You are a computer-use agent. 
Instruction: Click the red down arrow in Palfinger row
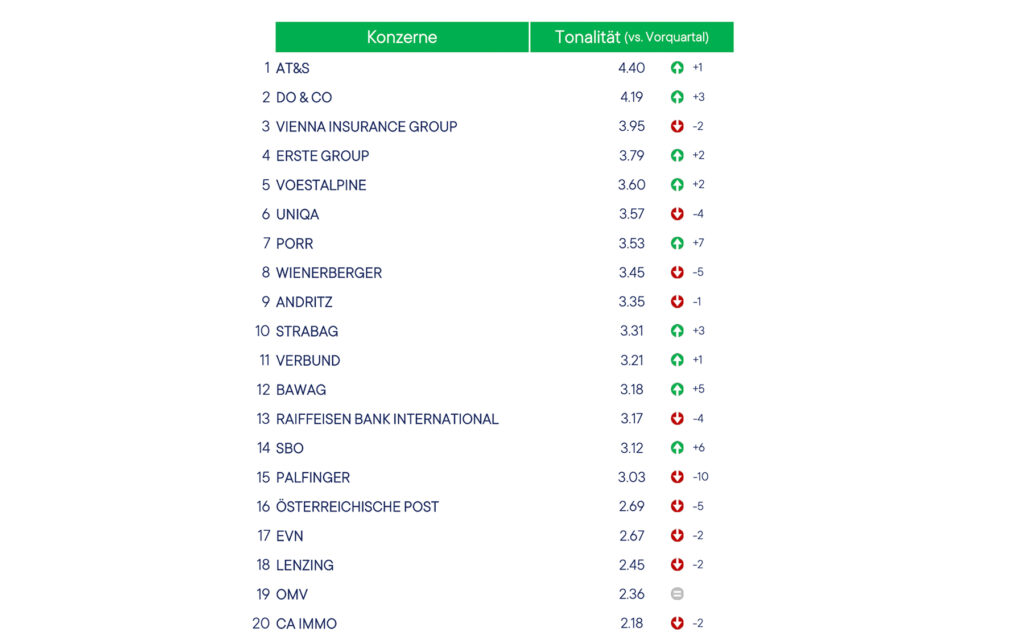[677, 477]
